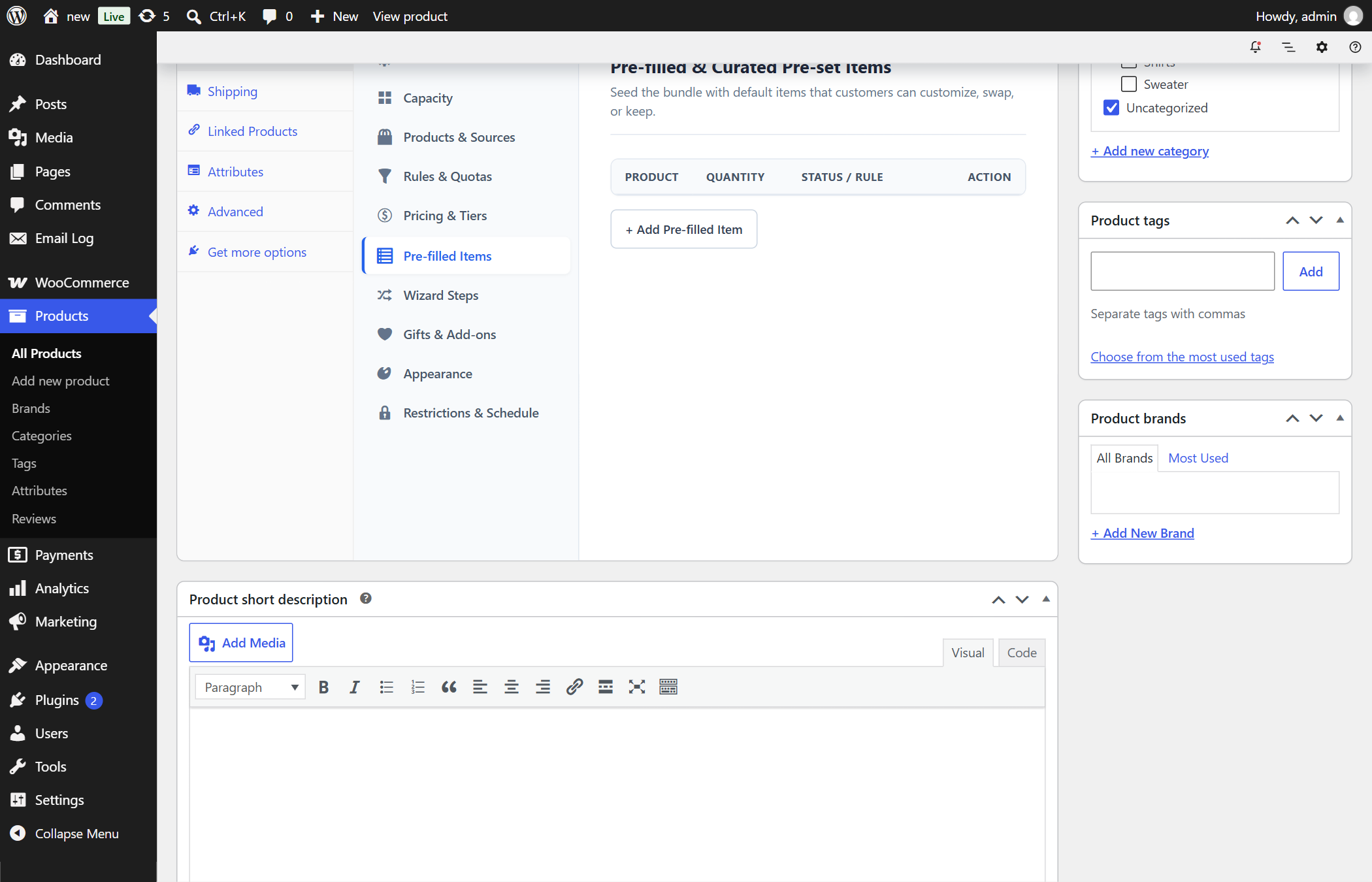Open Restrictions & Schedule section
This screenshot has width=1372, height=882.
pos(466,413)
